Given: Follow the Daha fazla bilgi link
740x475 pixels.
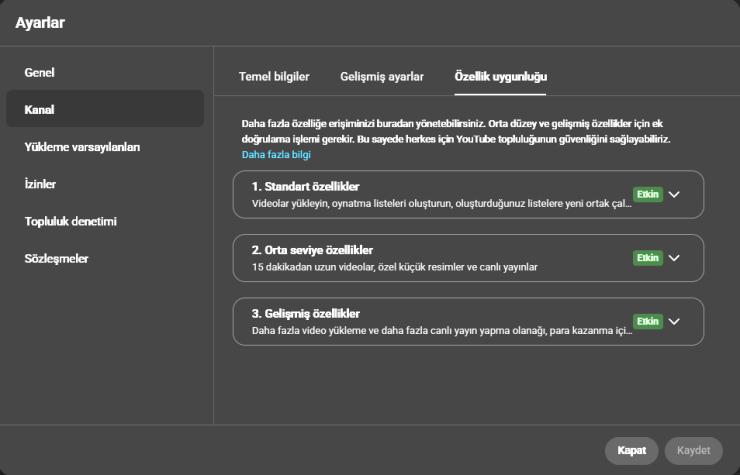Looking at the screenshot, I should point(276,155).
